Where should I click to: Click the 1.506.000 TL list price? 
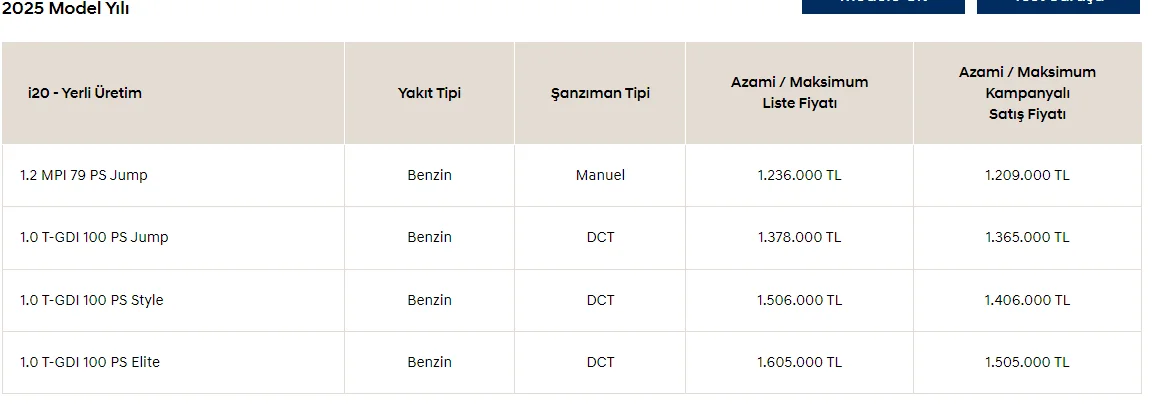(x=799, y=300)
